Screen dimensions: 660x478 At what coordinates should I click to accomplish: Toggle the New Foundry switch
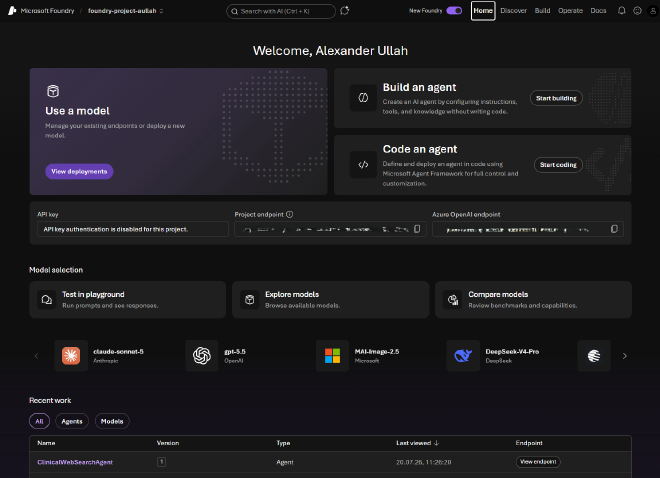click(x=454, y=11)
